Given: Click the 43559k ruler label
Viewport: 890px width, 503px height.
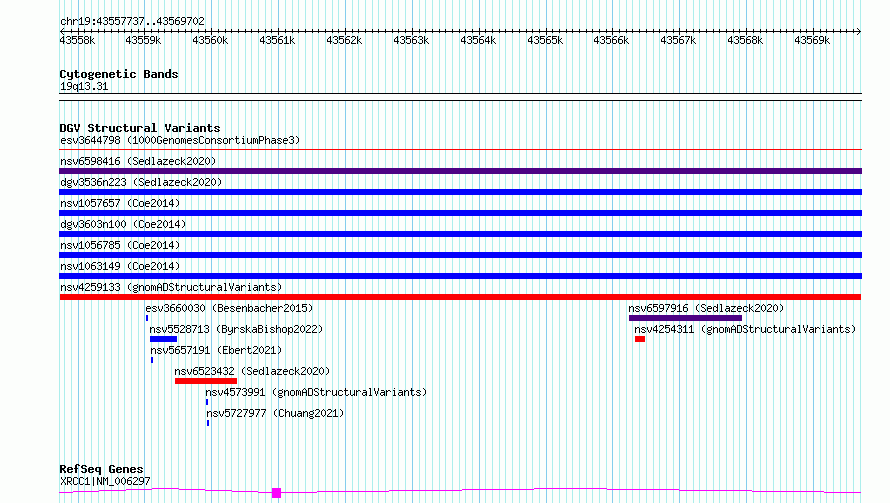Looking at the screenshot, I should [x=144, y=40].
